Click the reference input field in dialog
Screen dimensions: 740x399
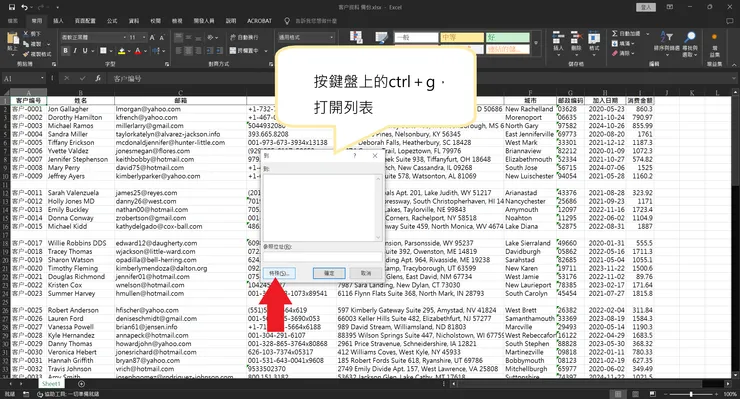tap(322, 256)
